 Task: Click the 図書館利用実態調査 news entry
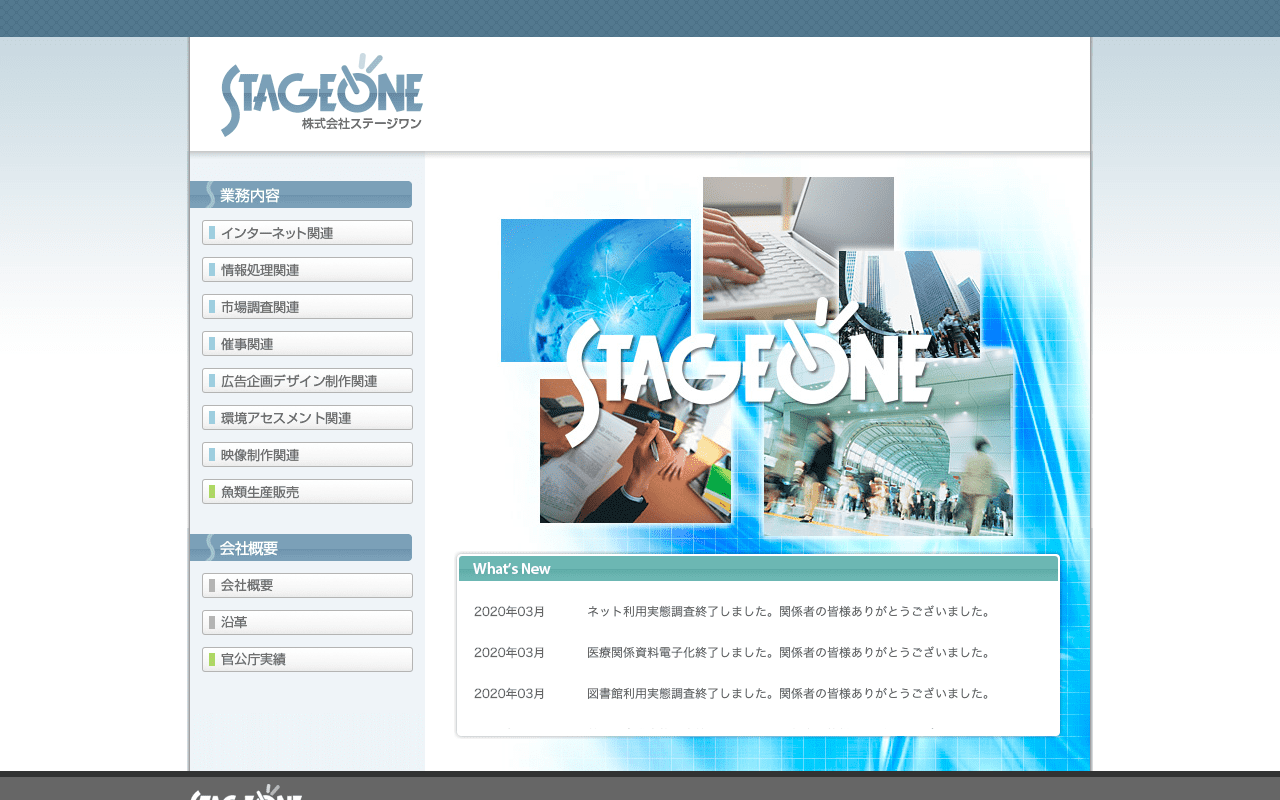(787, 693)
